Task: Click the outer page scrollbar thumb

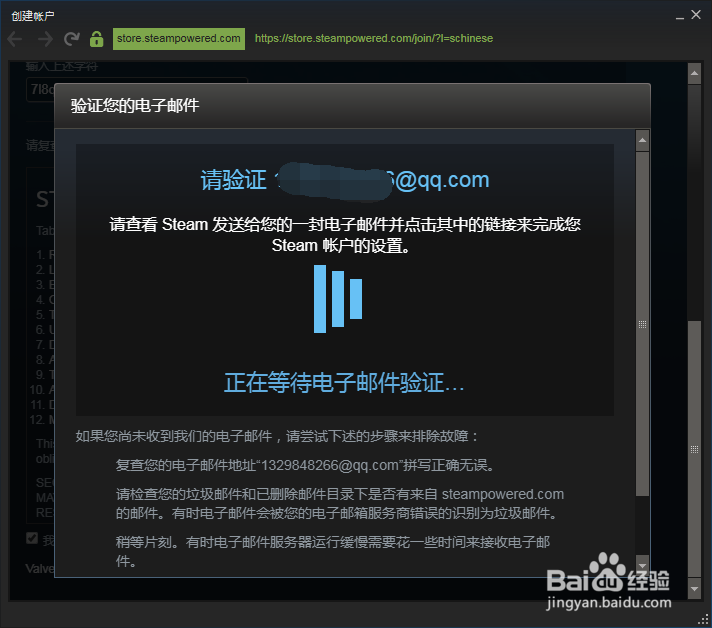Action: click(694, 449)
